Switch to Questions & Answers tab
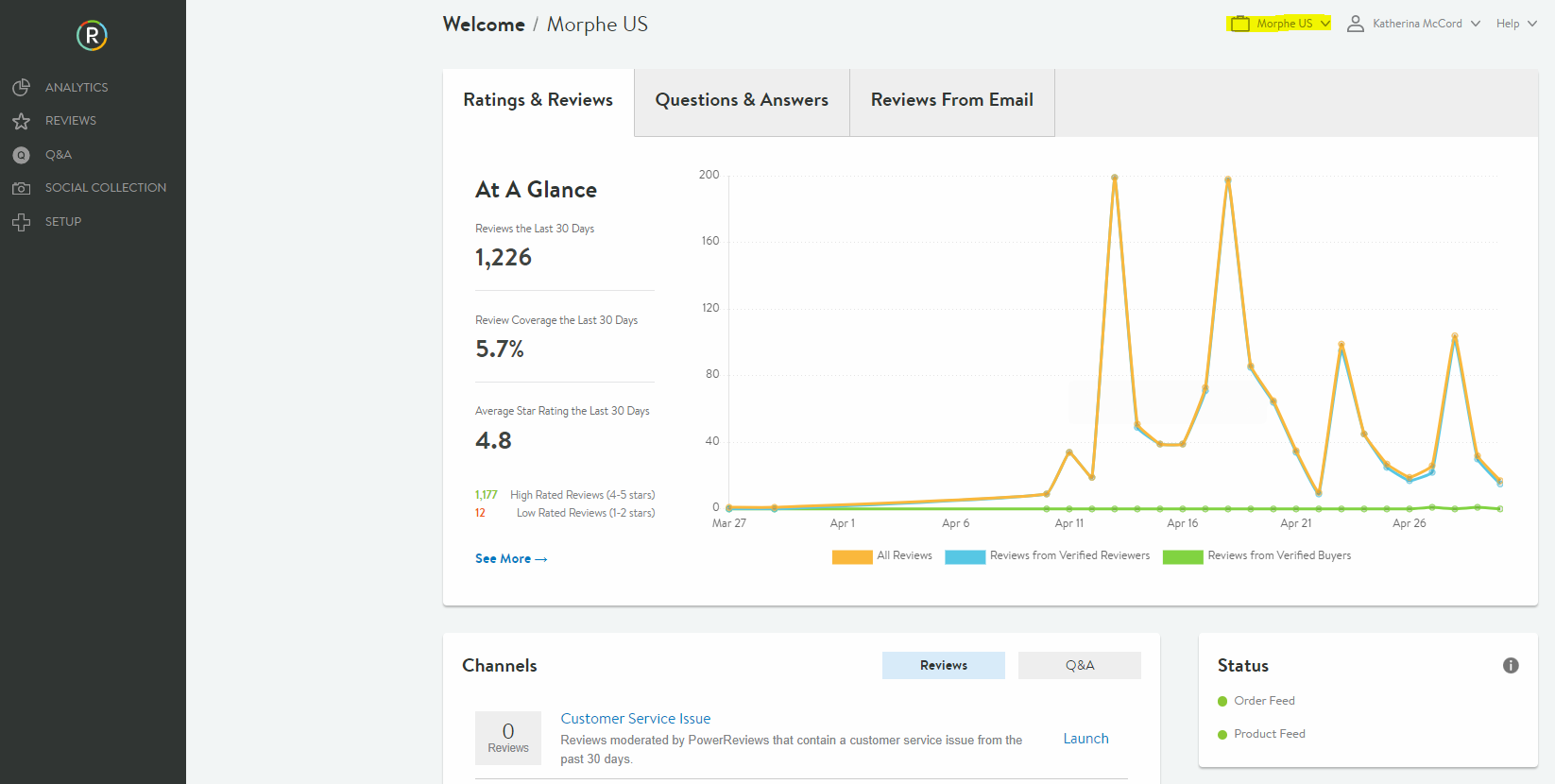Image resolution: width=1555 pixels, height=784 pixels. coord(742,102)
